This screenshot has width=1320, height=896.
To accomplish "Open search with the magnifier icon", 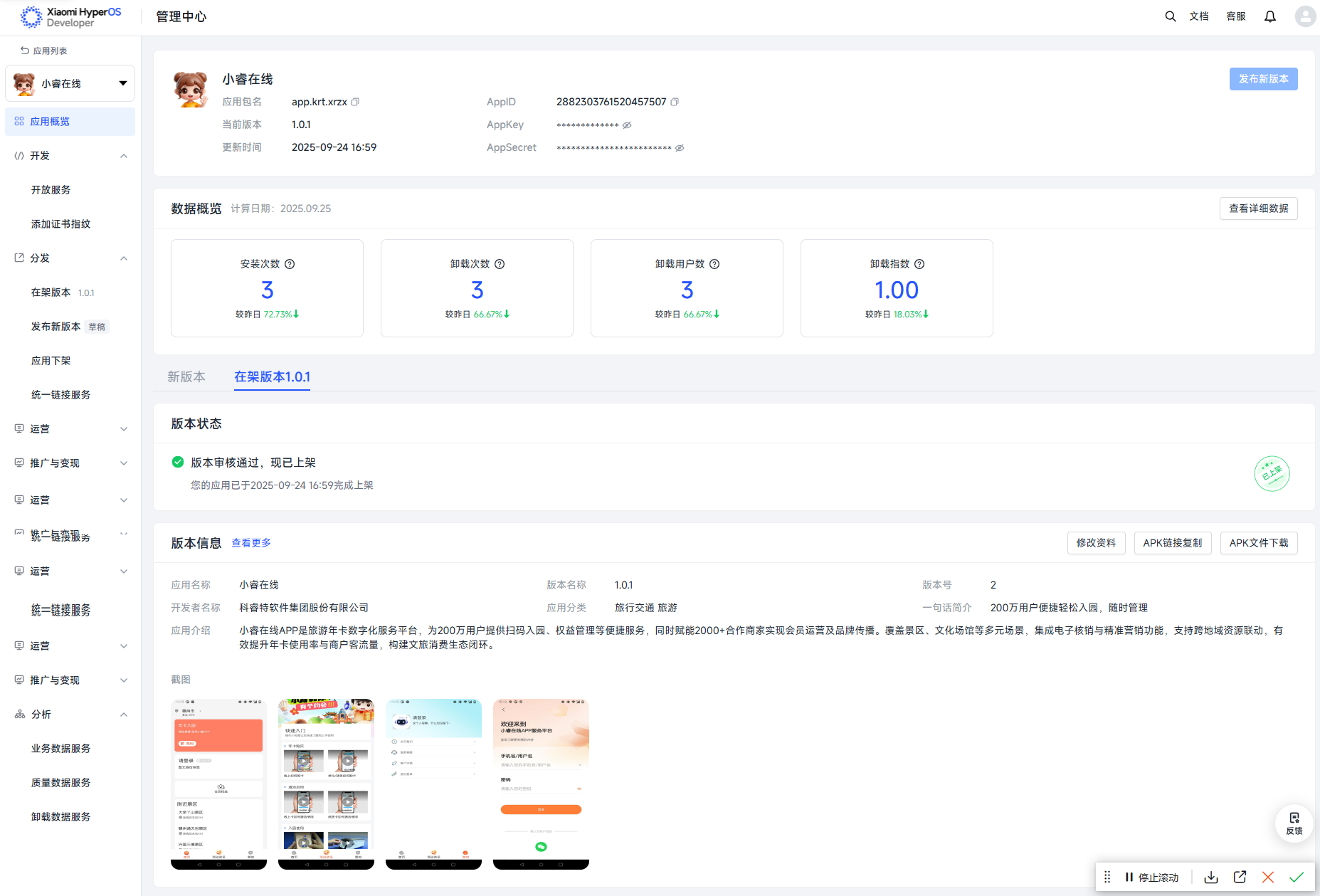I will coord(1170,16).
